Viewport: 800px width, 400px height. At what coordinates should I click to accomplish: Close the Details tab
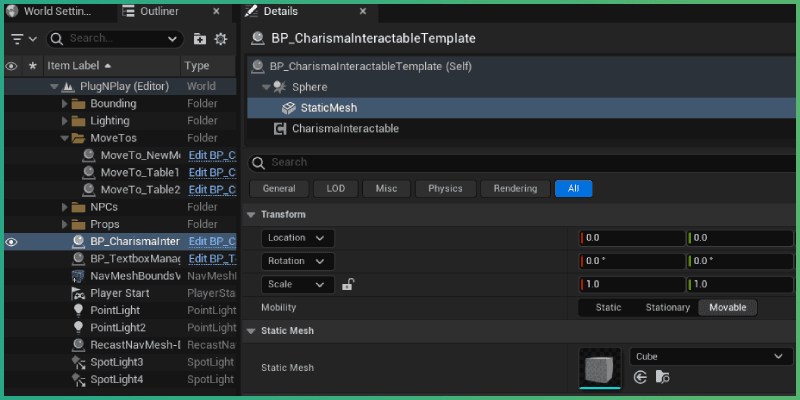[x=363, y=11]
